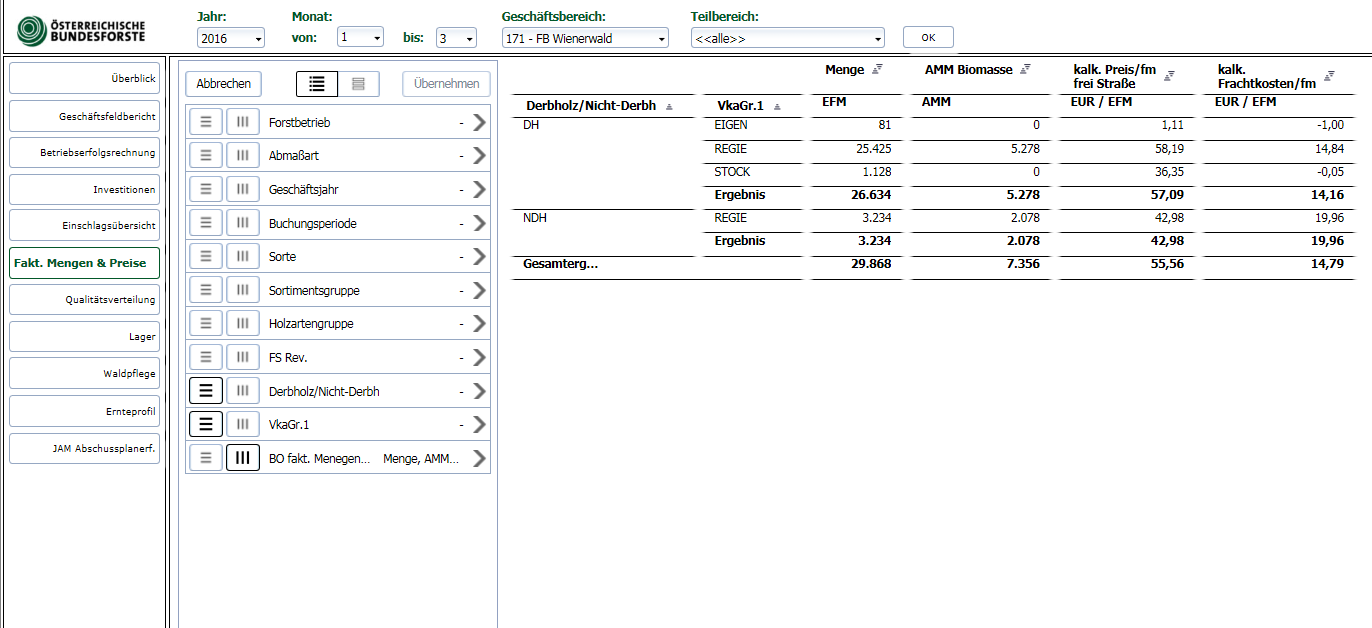Click the STOCK row label
The width and height of the screenshot is (1372, 628).
coord(732,171)
